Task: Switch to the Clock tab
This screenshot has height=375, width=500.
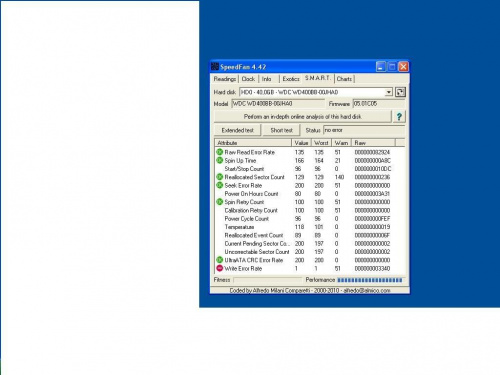Action: coord(248,79)
